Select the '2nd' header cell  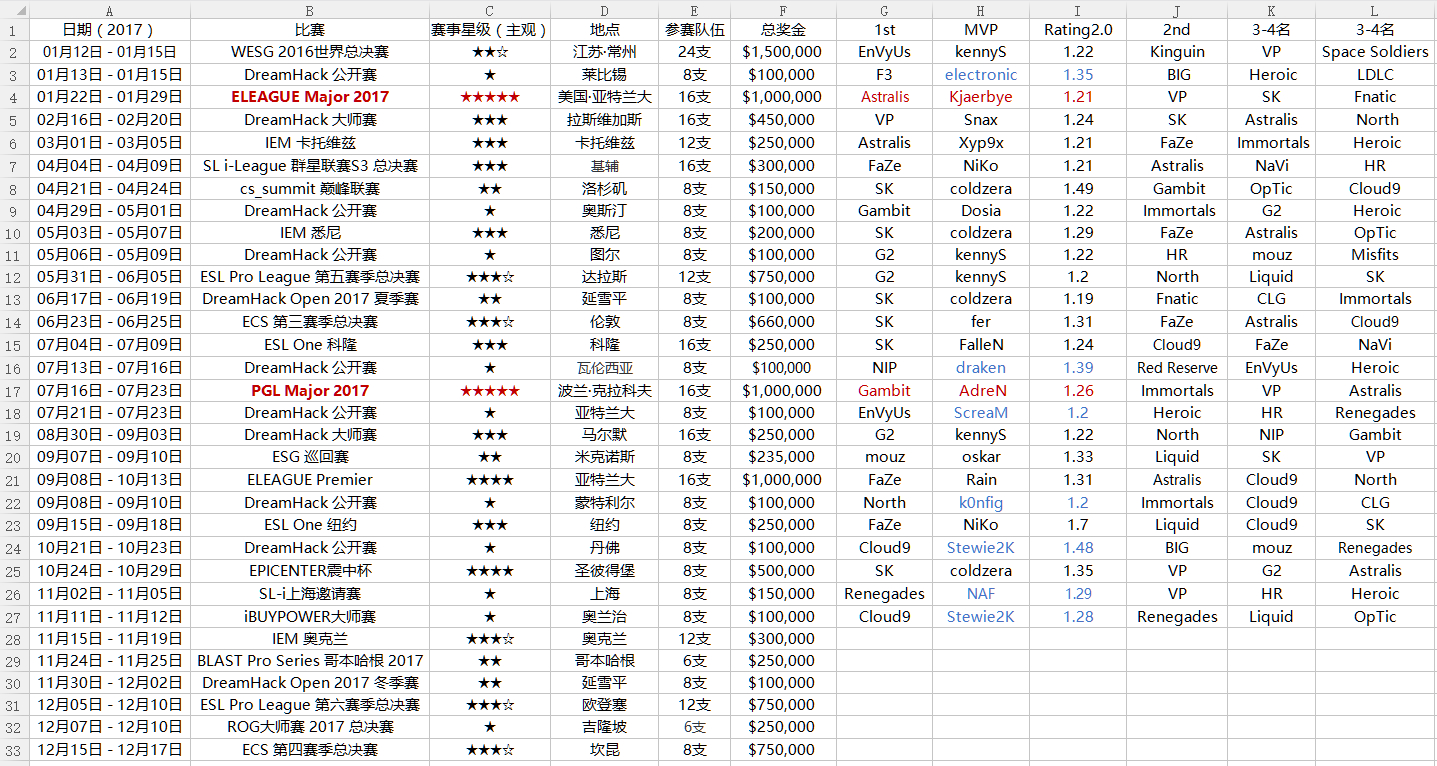[x=1177, y=30]
